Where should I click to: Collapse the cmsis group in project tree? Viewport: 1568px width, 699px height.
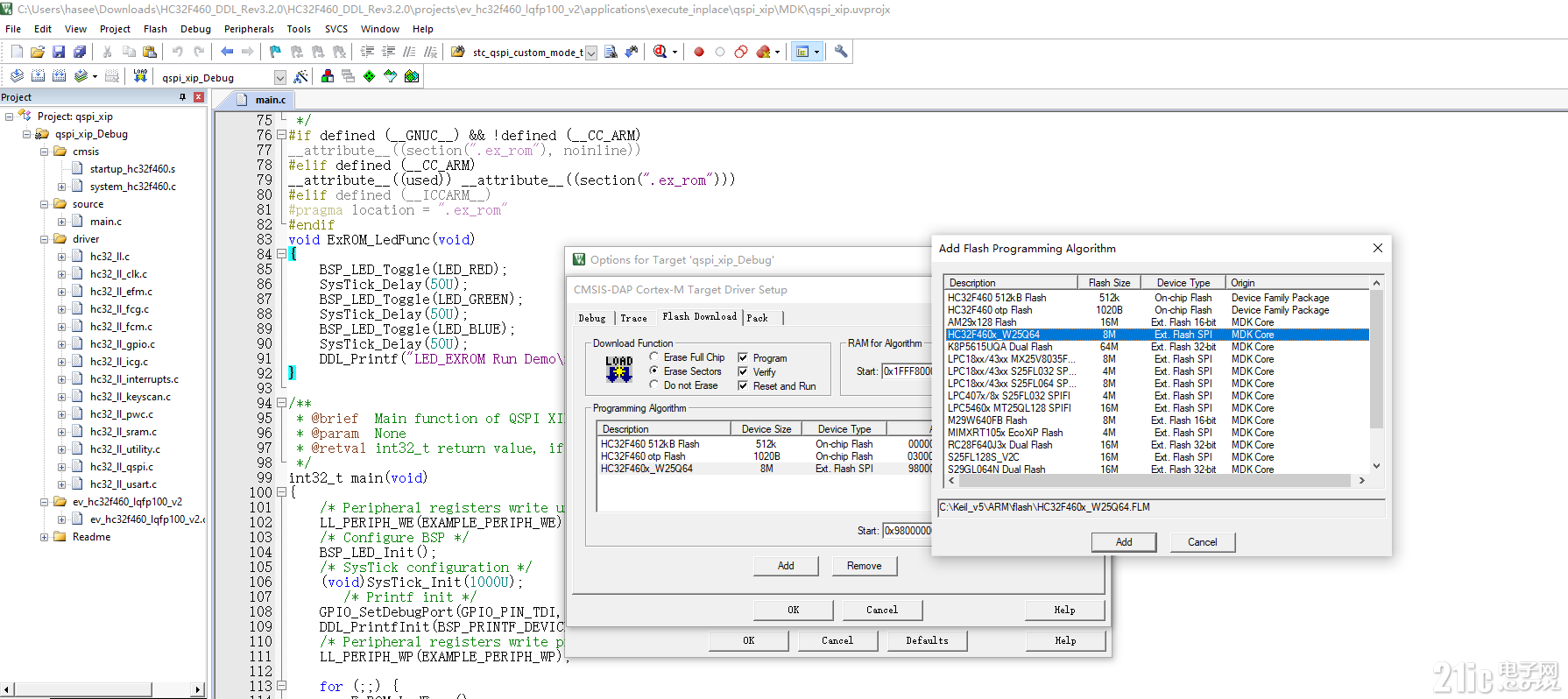[x=44, y=152]
